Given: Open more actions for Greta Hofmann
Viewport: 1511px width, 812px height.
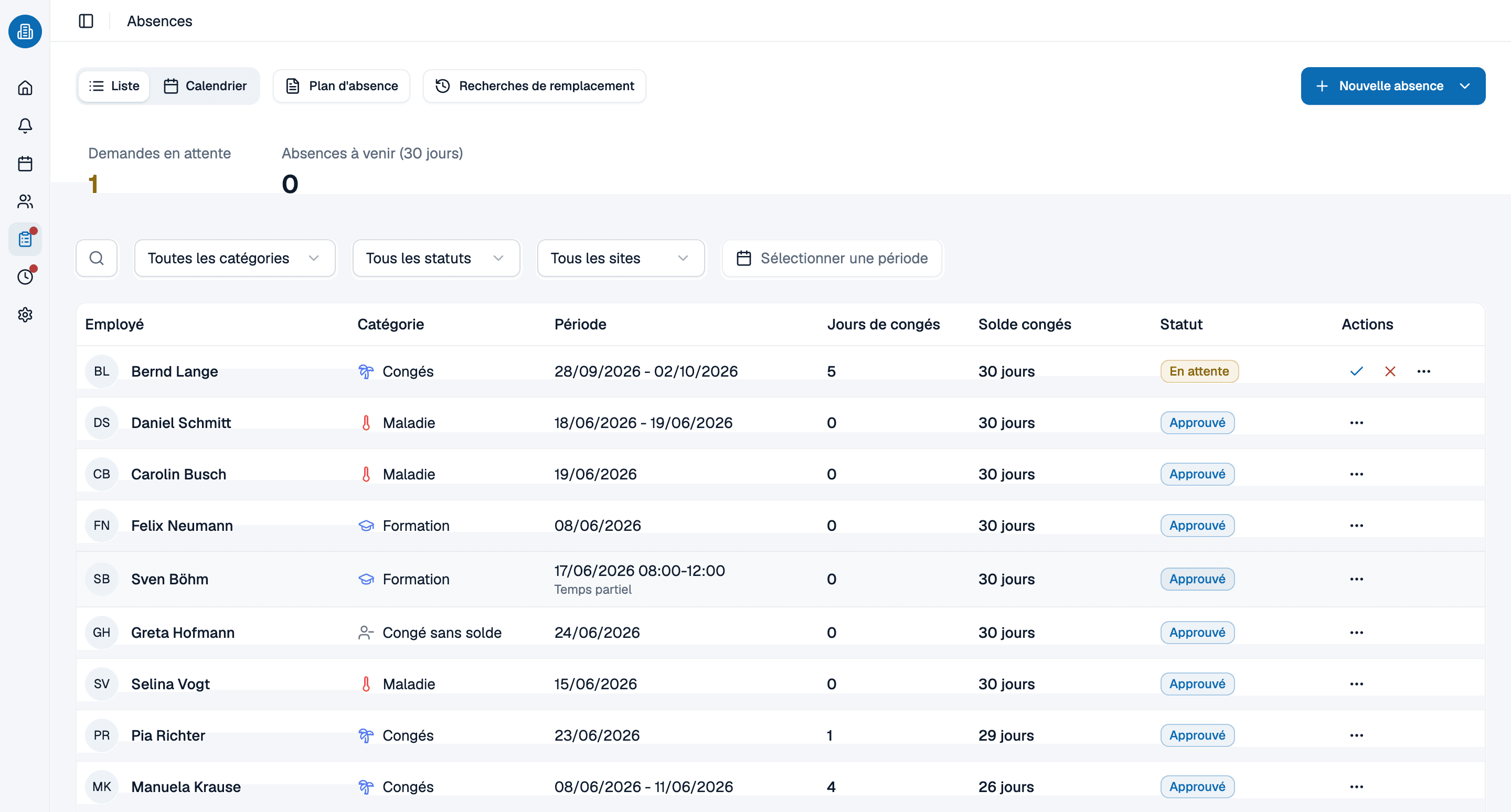Looking at the screenshot, I should [x=1357, y=633].
